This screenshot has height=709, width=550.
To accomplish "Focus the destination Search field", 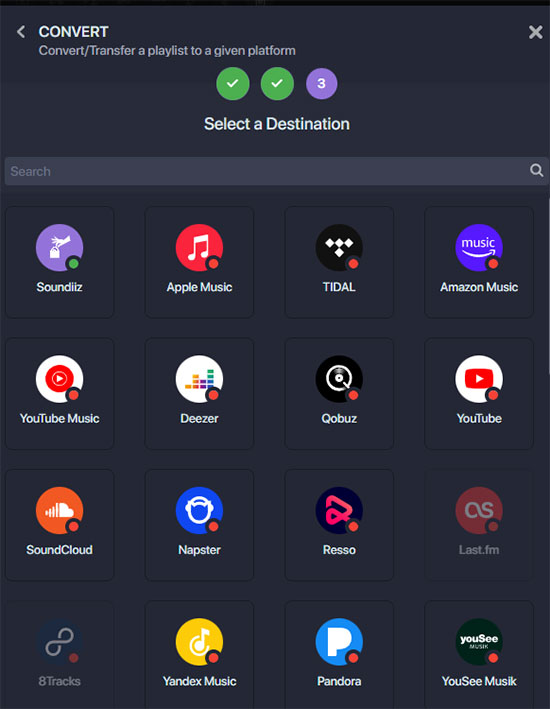I will point(276,171).
